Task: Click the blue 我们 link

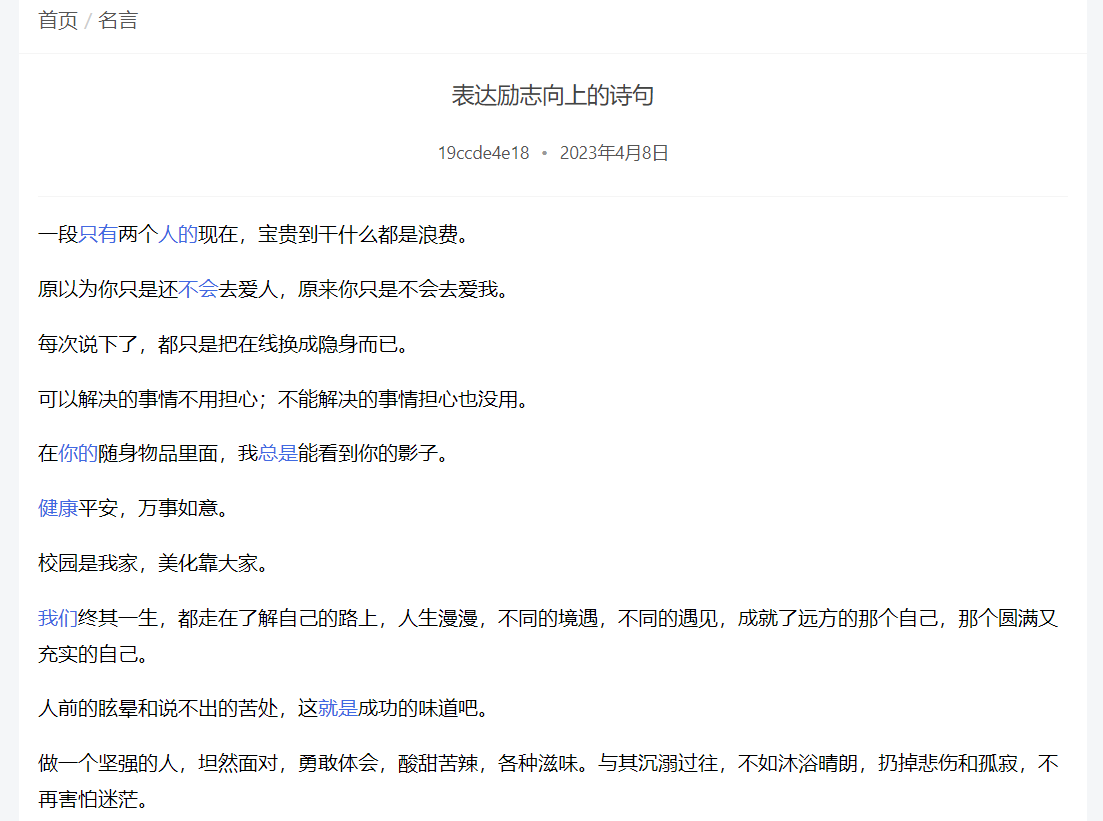Action: [x=58, y=618]
